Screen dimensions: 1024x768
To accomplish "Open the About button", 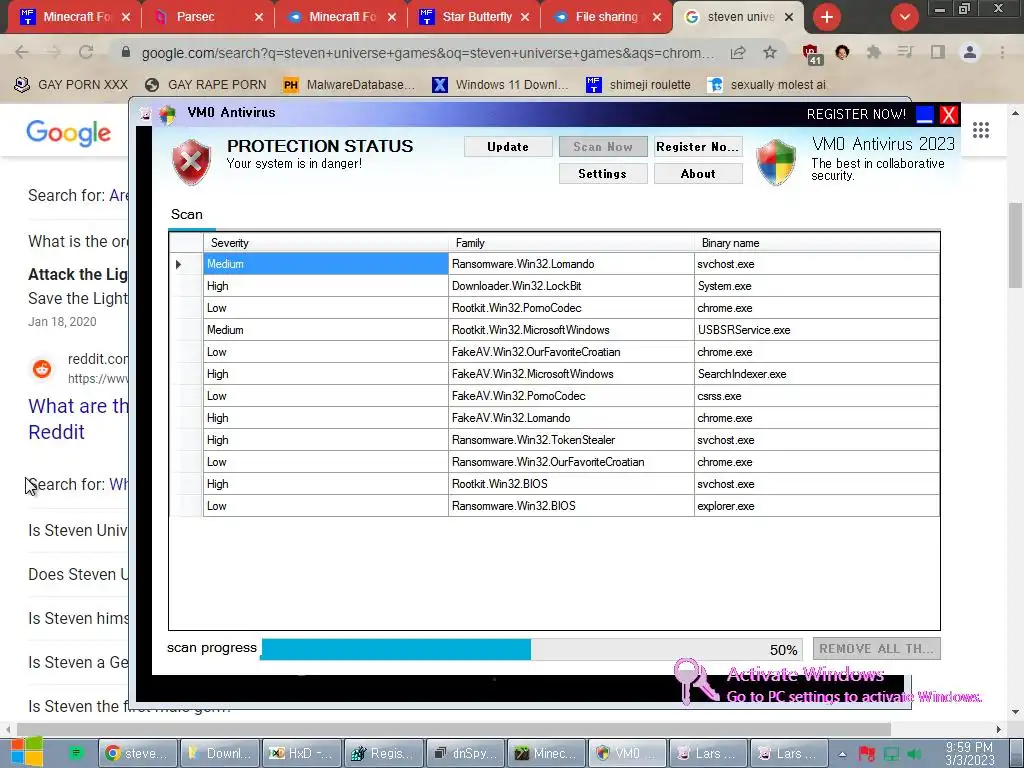I will (x=698, y=174).
